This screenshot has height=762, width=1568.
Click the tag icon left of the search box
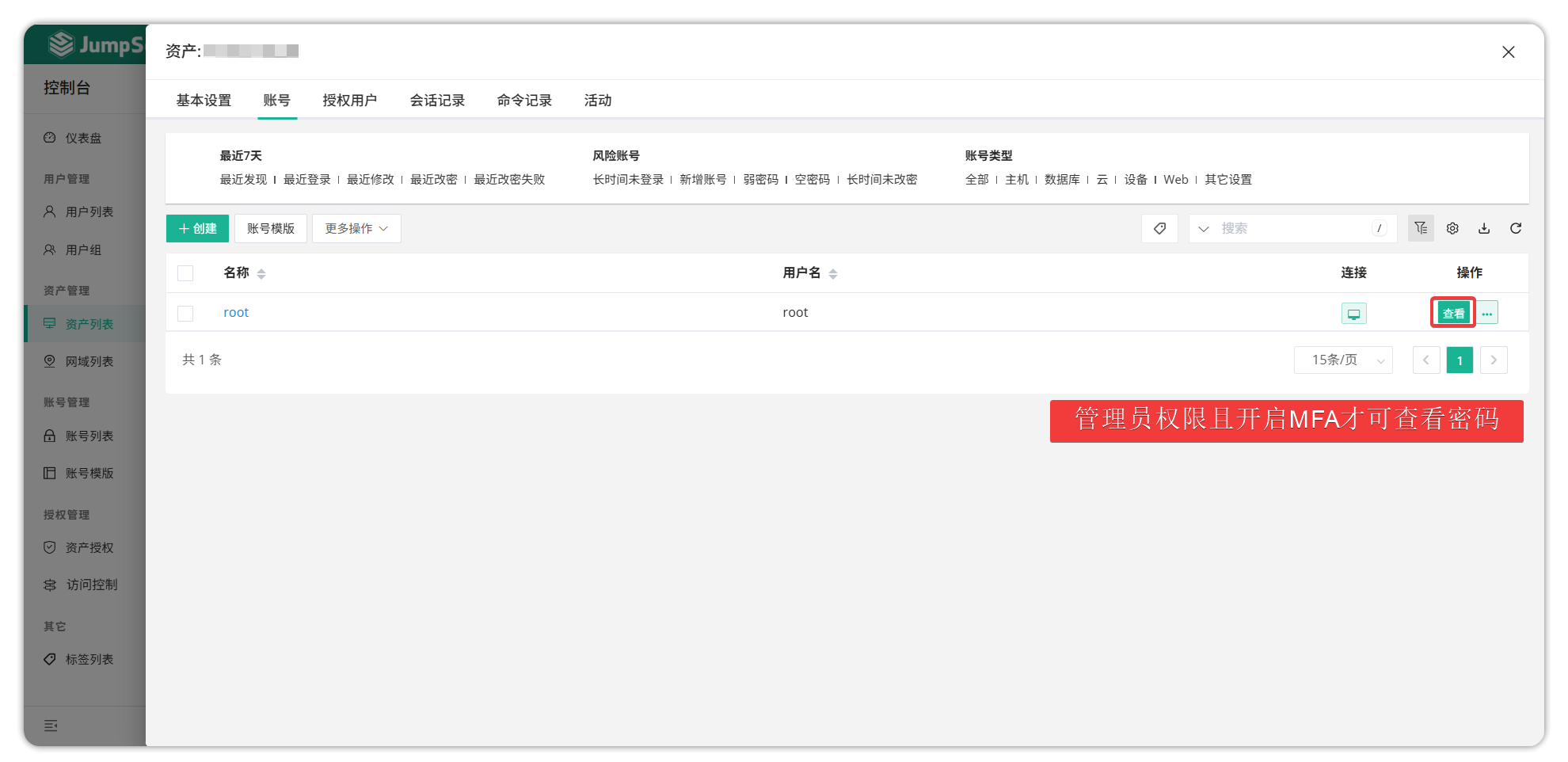(x=1159, y=228)
